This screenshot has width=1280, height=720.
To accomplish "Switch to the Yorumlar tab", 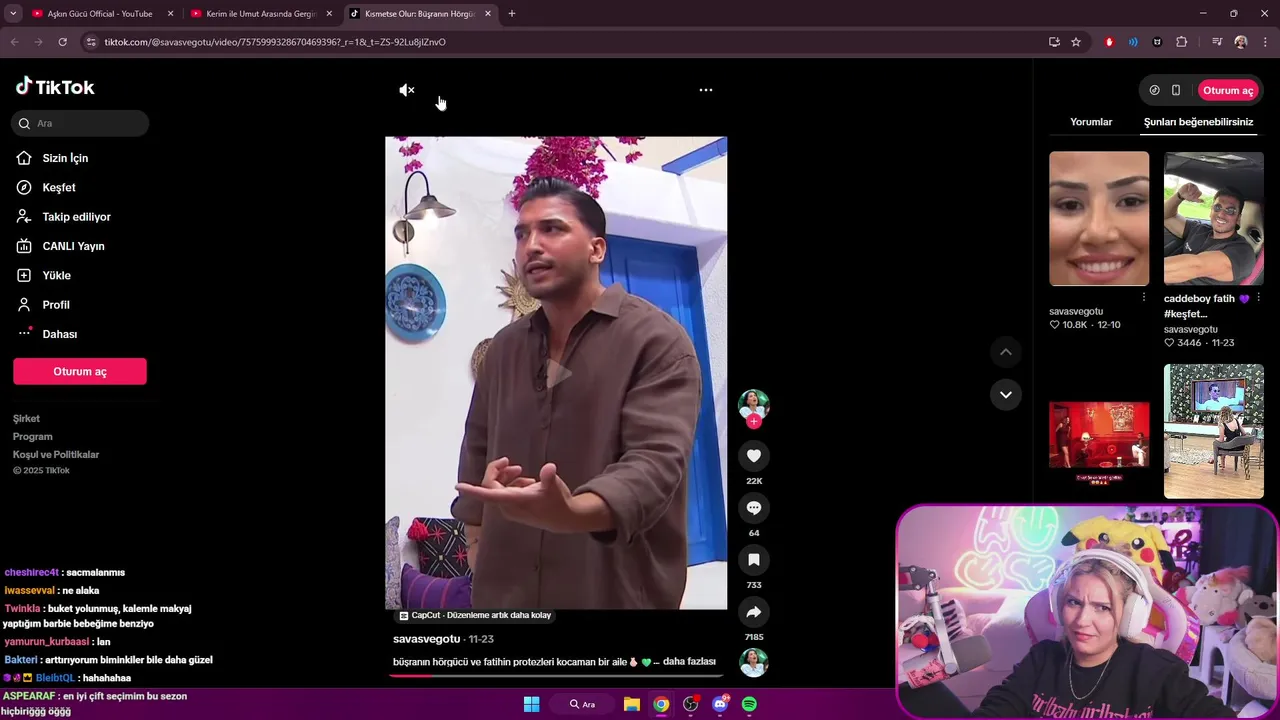I will coord(1091,122).
